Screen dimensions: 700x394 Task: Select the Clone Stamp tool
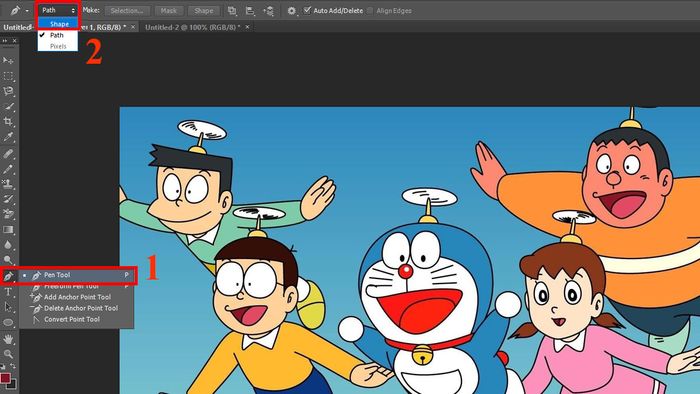[x=8, y=184]
